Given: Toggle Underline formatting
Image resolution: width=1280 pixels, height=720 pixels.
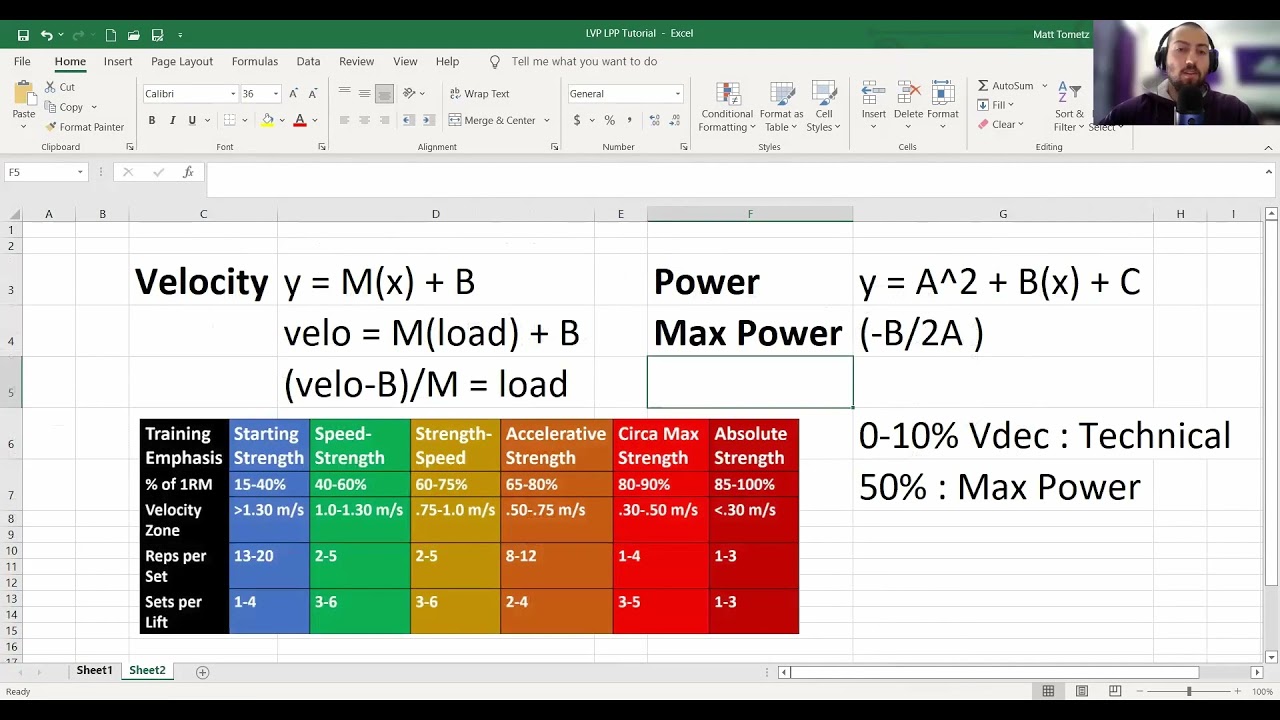Looking at the screenshot, I should point(192,120).
